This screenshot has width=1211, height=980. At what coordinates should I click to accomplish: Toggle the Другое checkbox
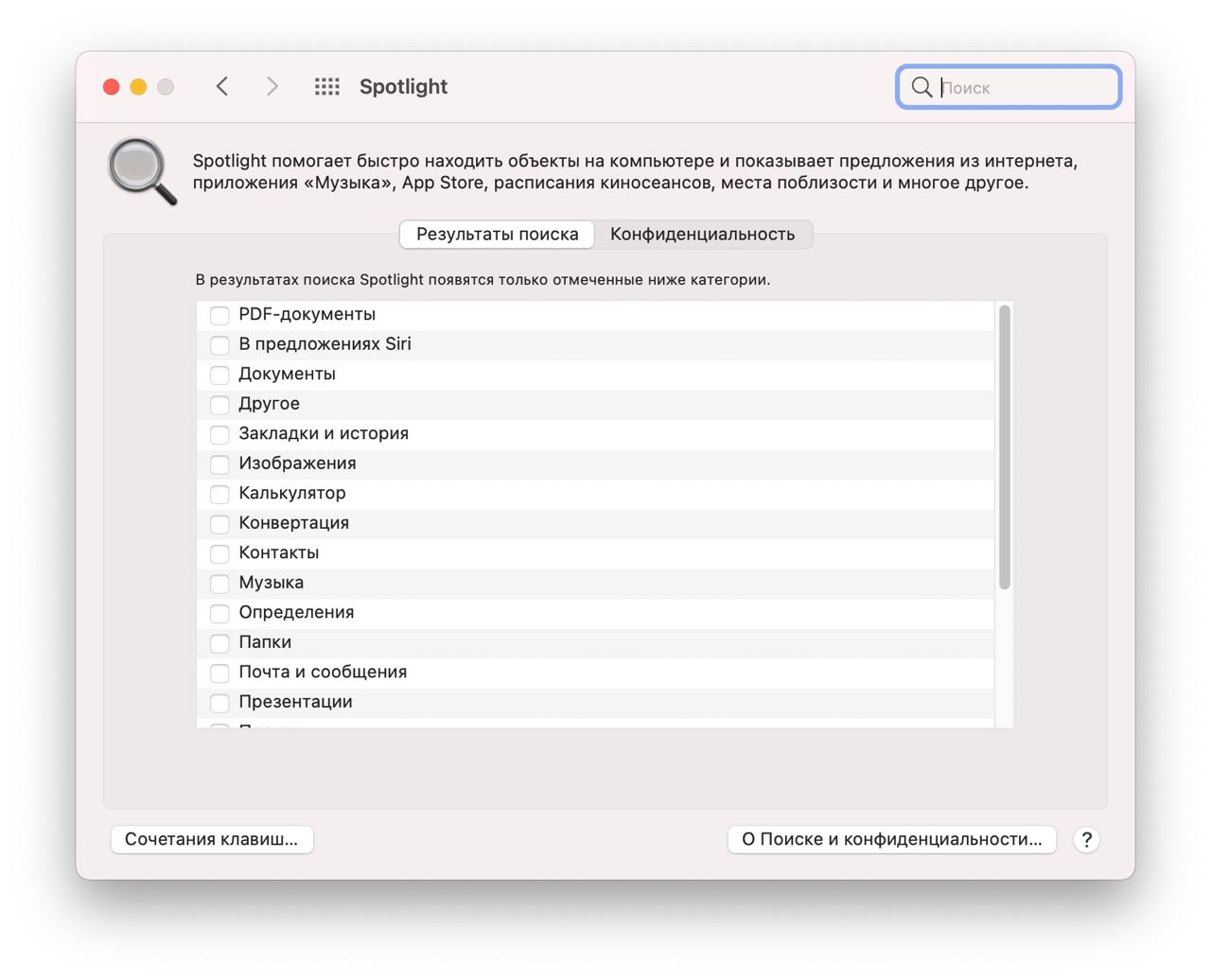tap(219, 404)
